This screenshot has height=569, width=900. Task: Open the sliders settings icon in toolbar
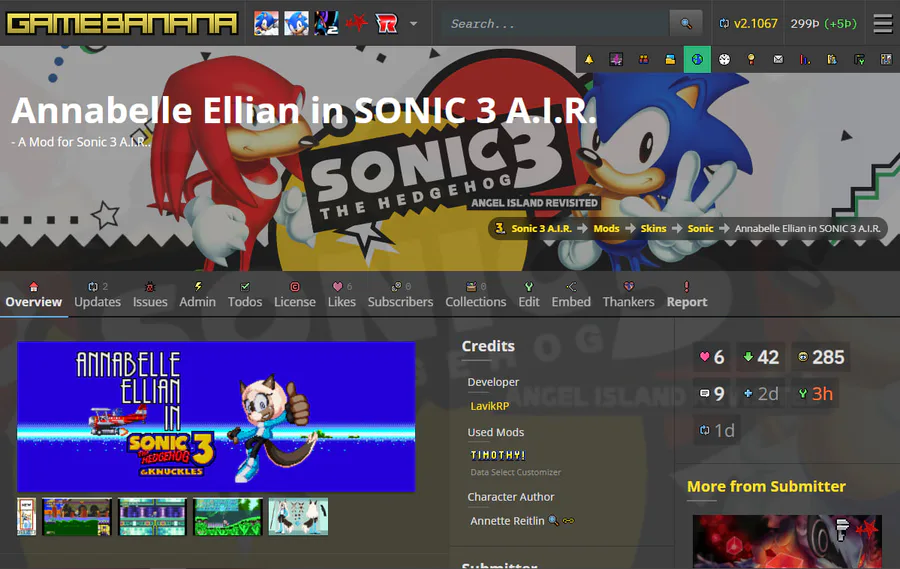point(886,60)
